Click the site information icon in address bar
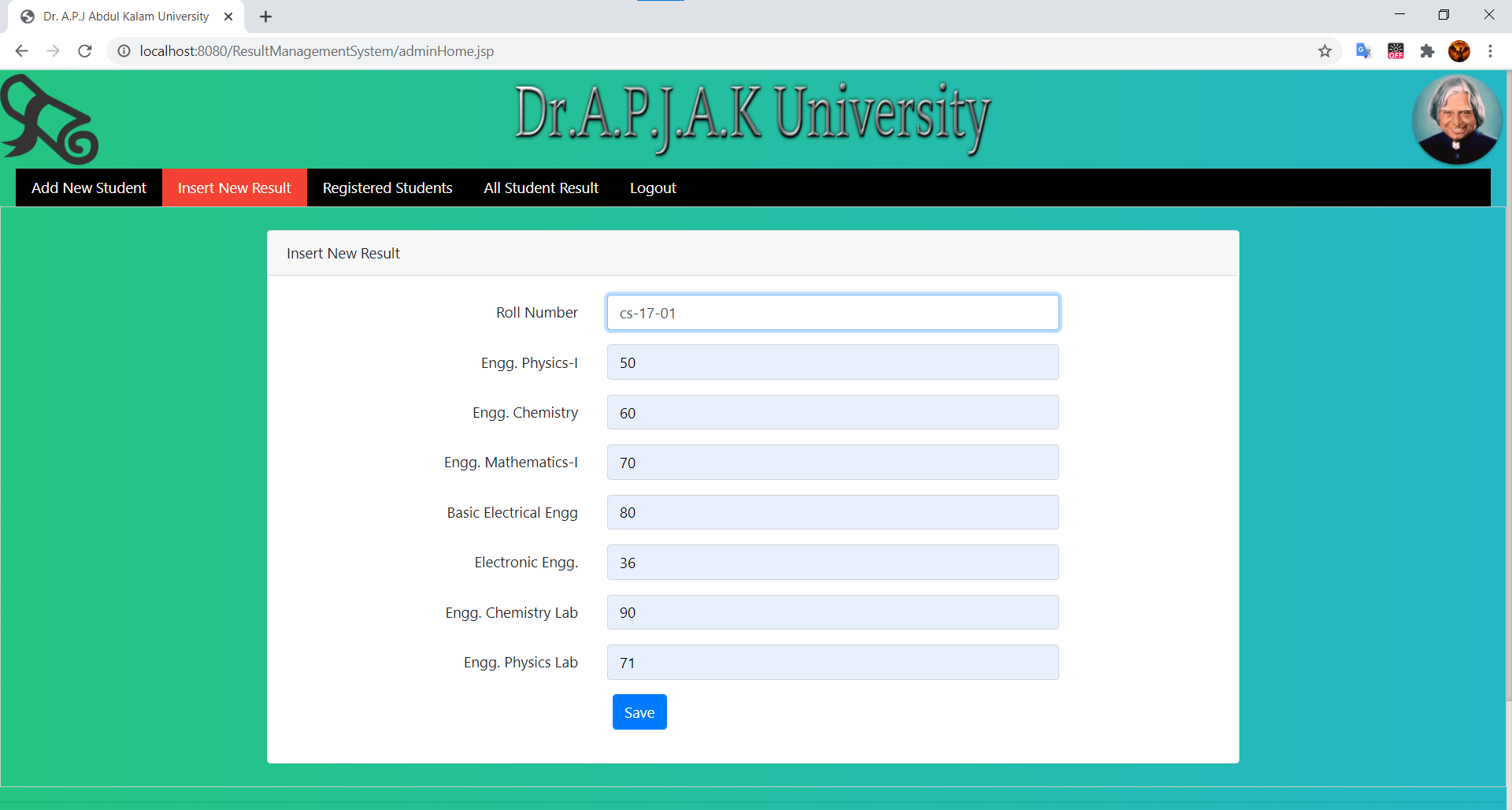 coord(124,51)
